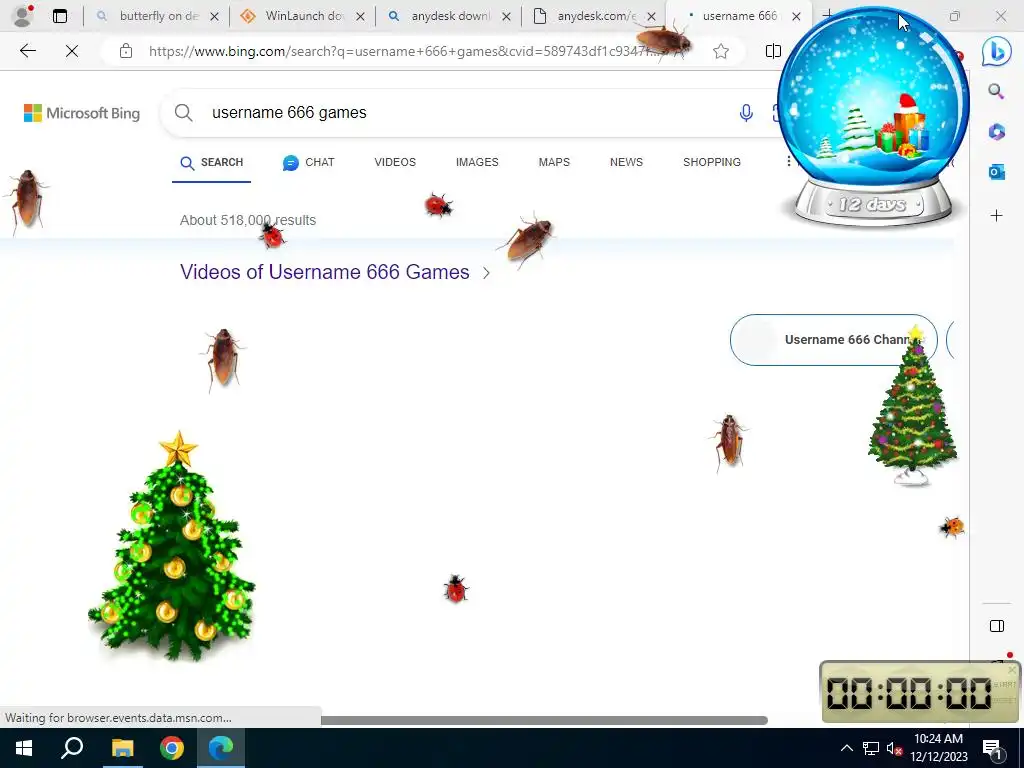
Task: Open split screen in Edge
Action: tap(773, 51)
